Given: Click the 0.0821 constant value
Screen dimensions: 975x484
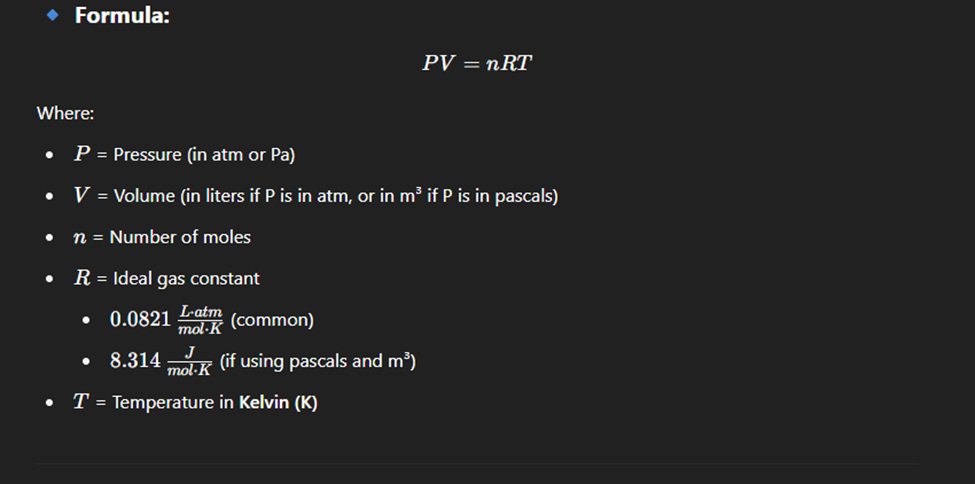Looking at the screenshot, I should [140, 320].
